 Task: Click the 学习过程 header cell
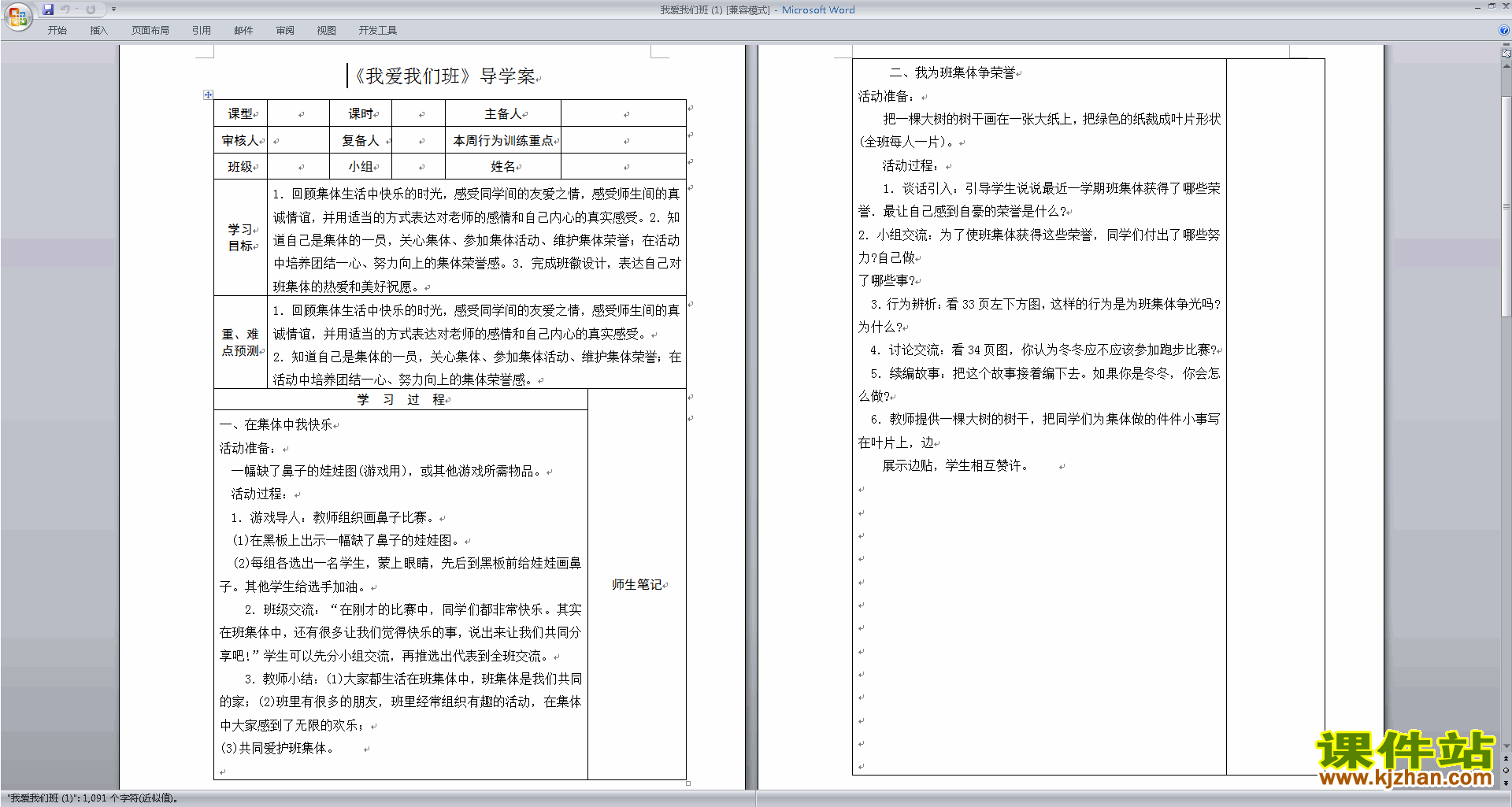click(x=402, y=399)
